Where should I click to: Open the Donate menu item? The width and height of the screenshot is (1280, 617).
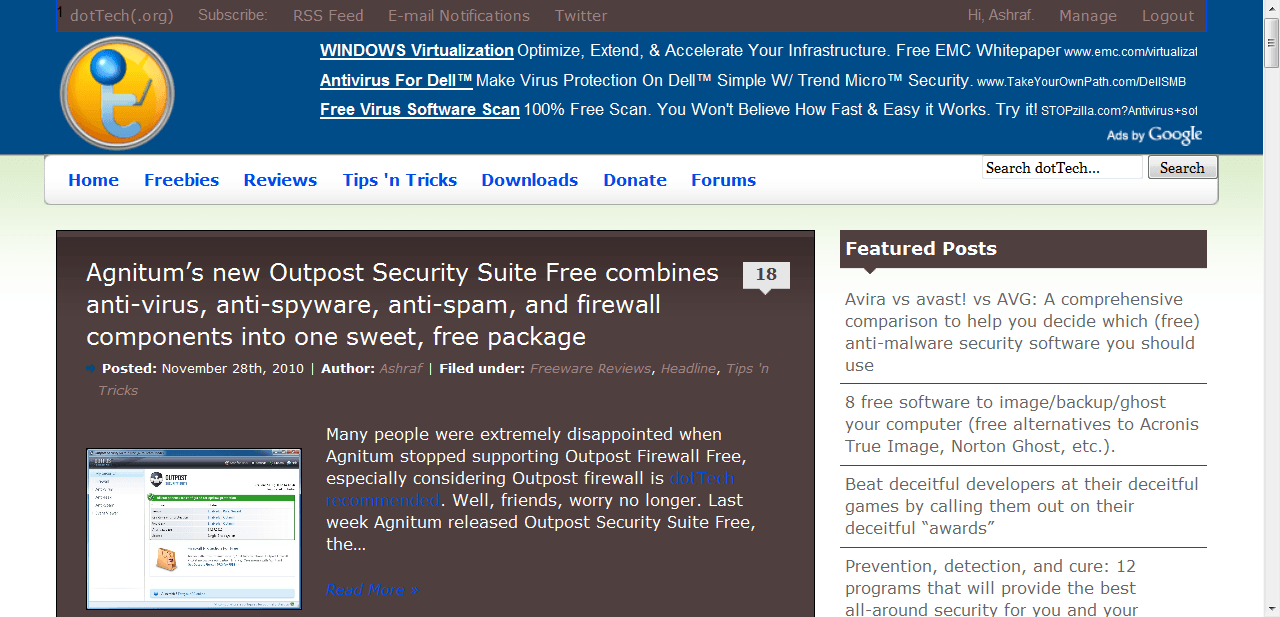635,180
